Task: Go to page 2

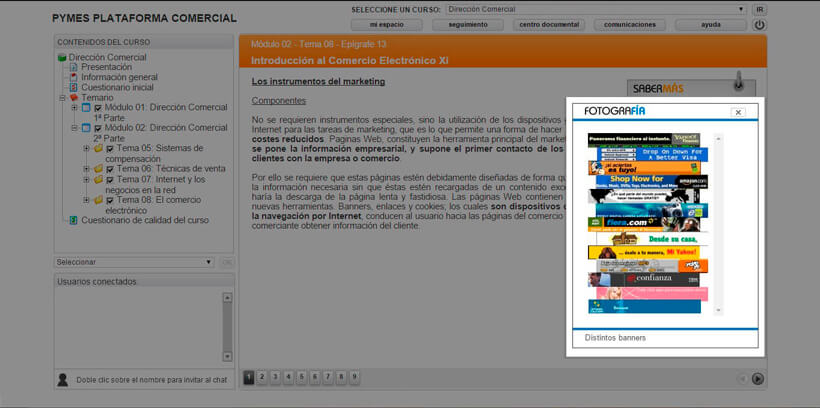Action: pos(262,378)
